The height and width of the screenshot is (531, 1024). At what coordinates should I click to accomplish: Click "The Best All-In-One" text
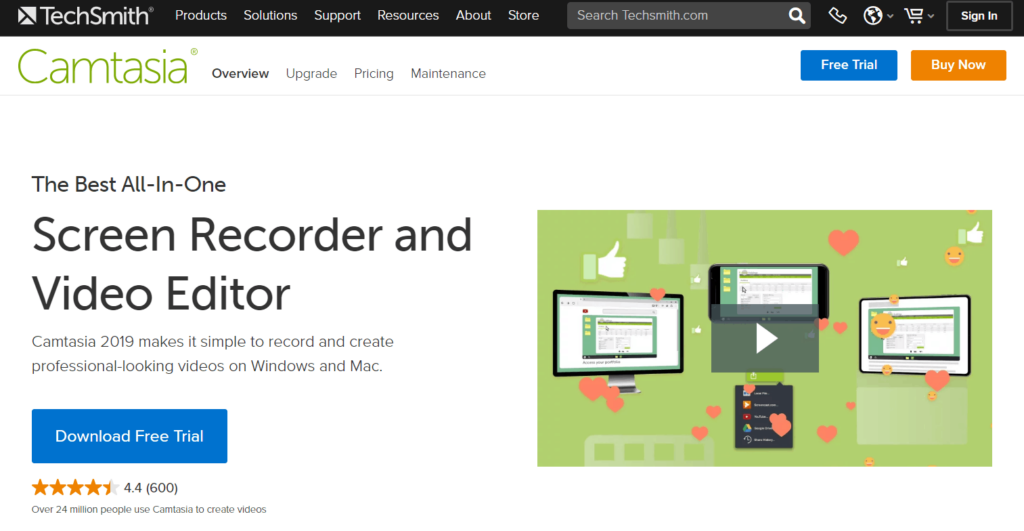coord(129,184)
